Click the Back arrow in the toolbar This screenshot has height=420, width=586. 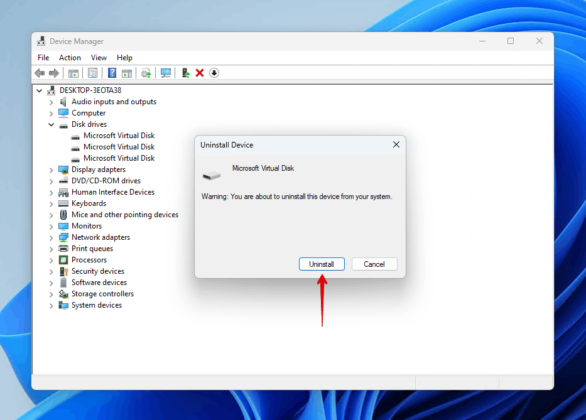pos(40,73)
